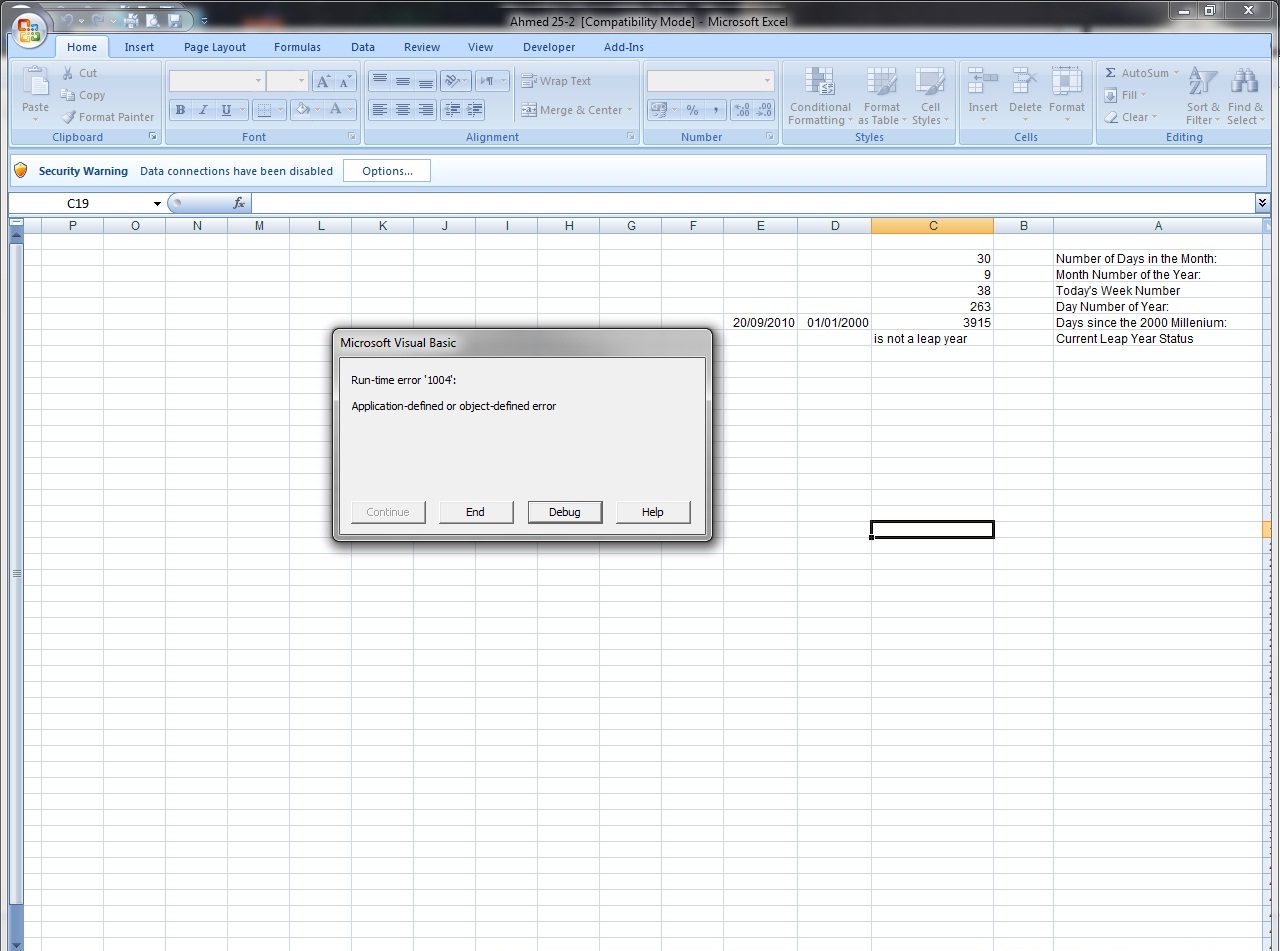Toggle Top Align vertical alignment

pyautogui.click(x=380, y=81)
